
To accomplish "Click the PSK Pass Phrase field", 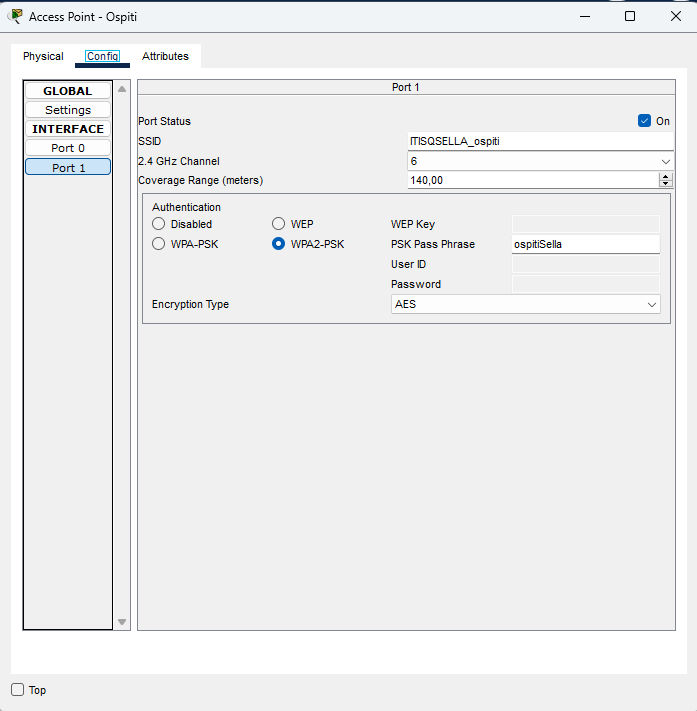I will 585,244.
